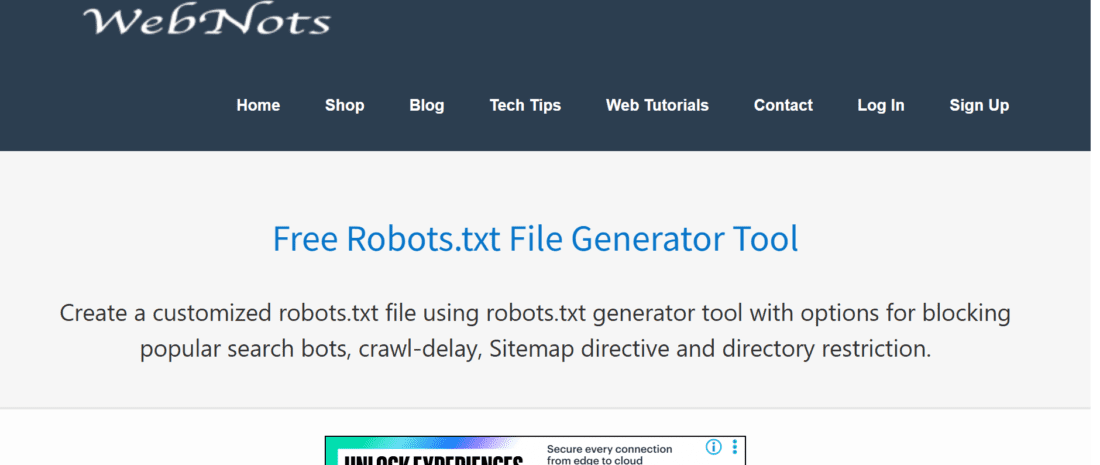Viewport: 1100px width, 465px height.
Task: Open the Shop menu item
Action: (x=344, y=105)
